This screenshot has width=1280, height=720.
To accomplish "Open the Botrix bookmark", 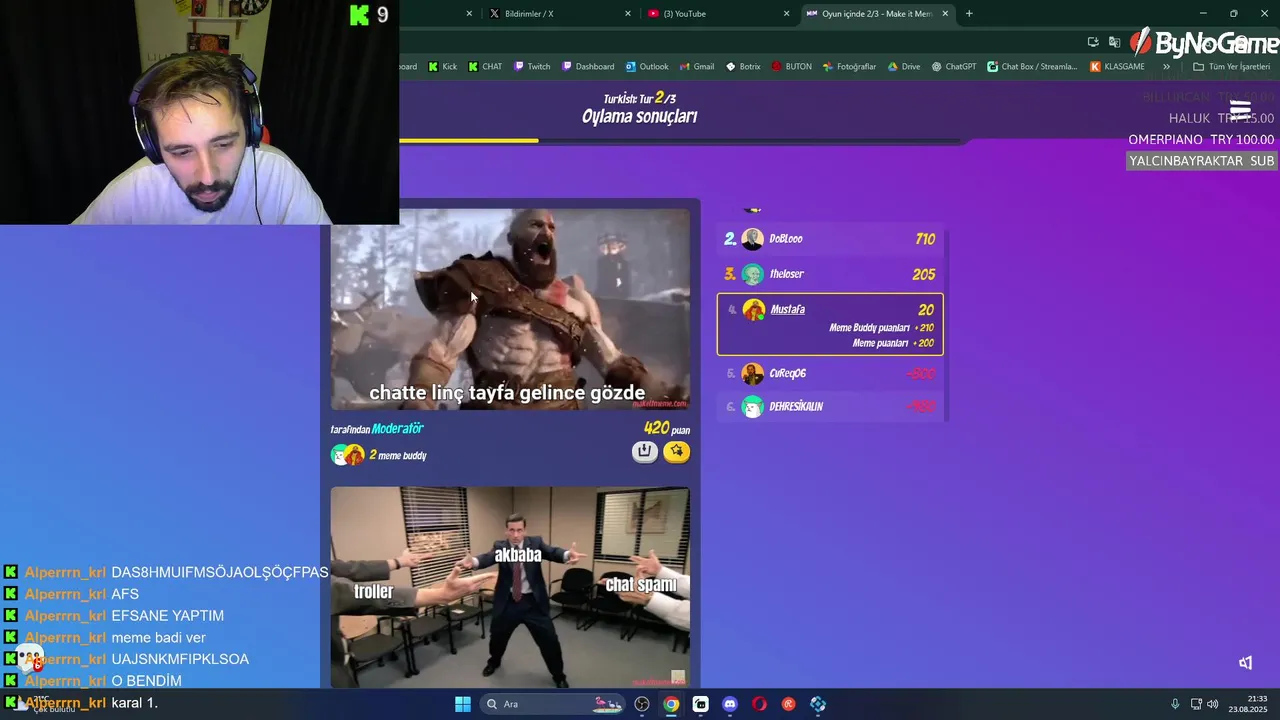I will tap(743, 67).
